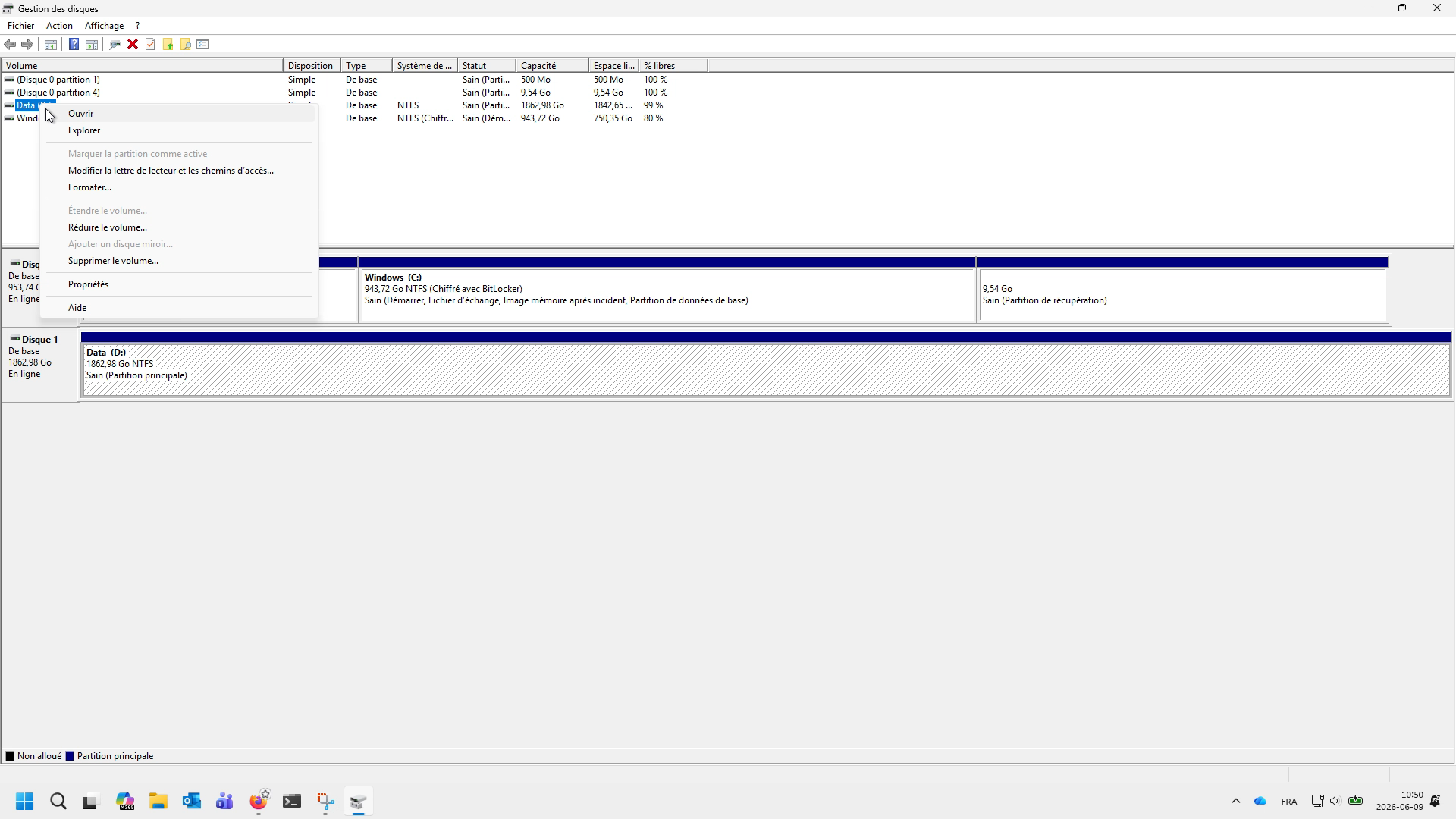This screenshot has width=1456, height=819.
Task: Click the Partition principale blue legend swatch
Action: point(70,756)
